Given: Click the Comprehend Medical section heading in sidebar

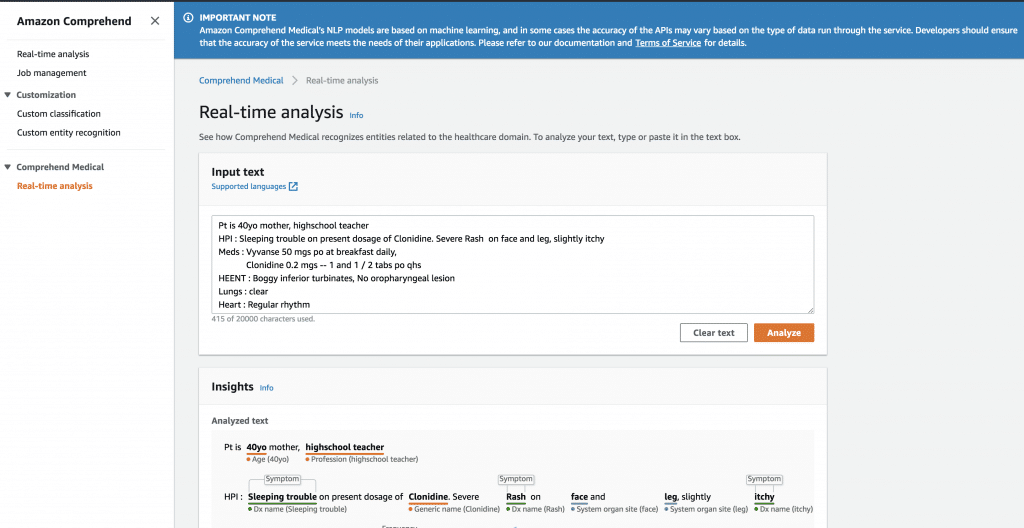Looking at the screenshot, I should pyautogui.click(x=60, y=167).
